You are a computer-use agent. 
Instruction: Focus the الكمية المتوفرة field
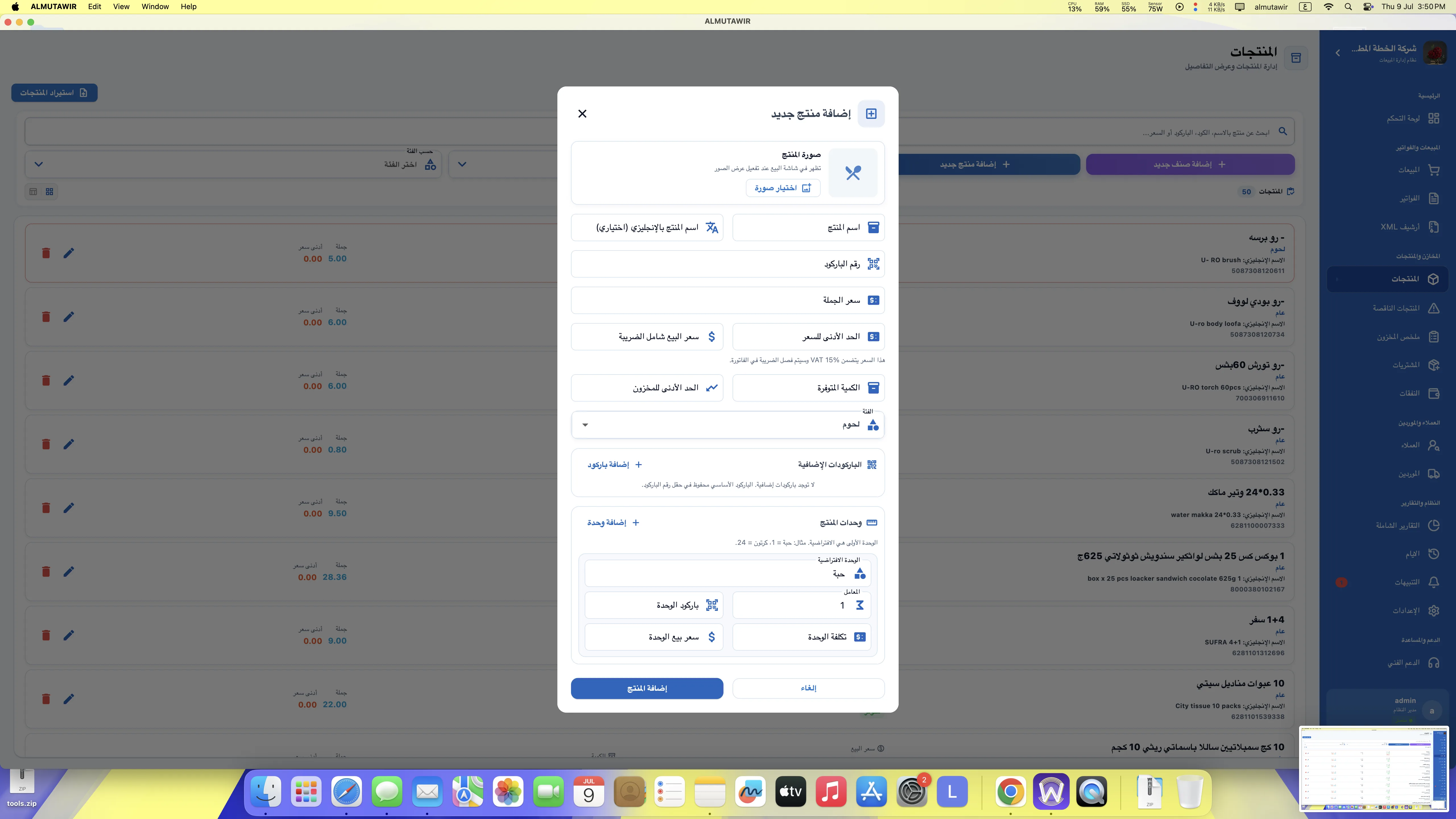[808, 388]
